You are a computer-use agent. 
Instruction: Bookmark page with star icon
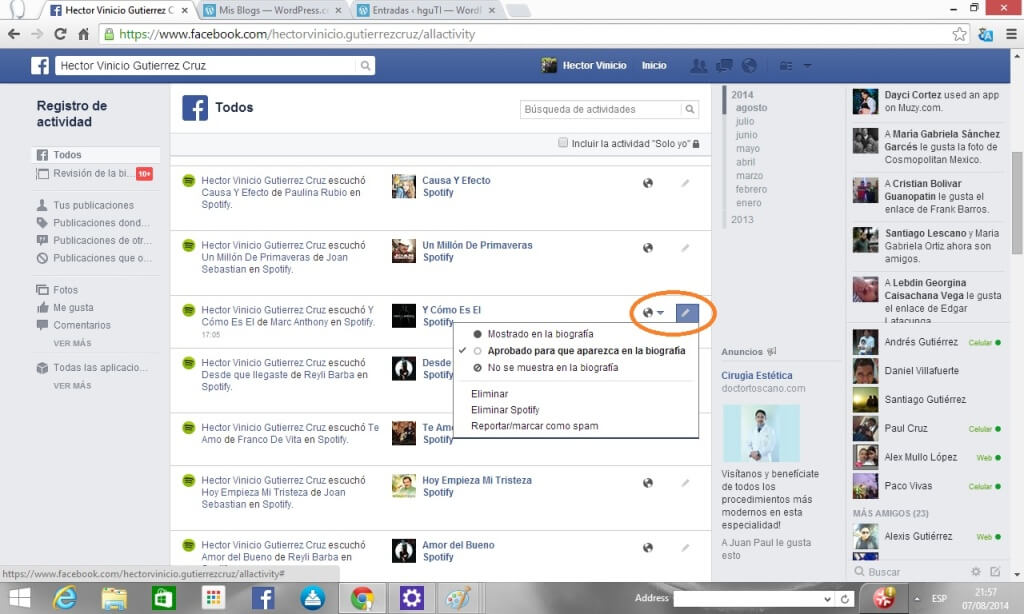(959, 34)
